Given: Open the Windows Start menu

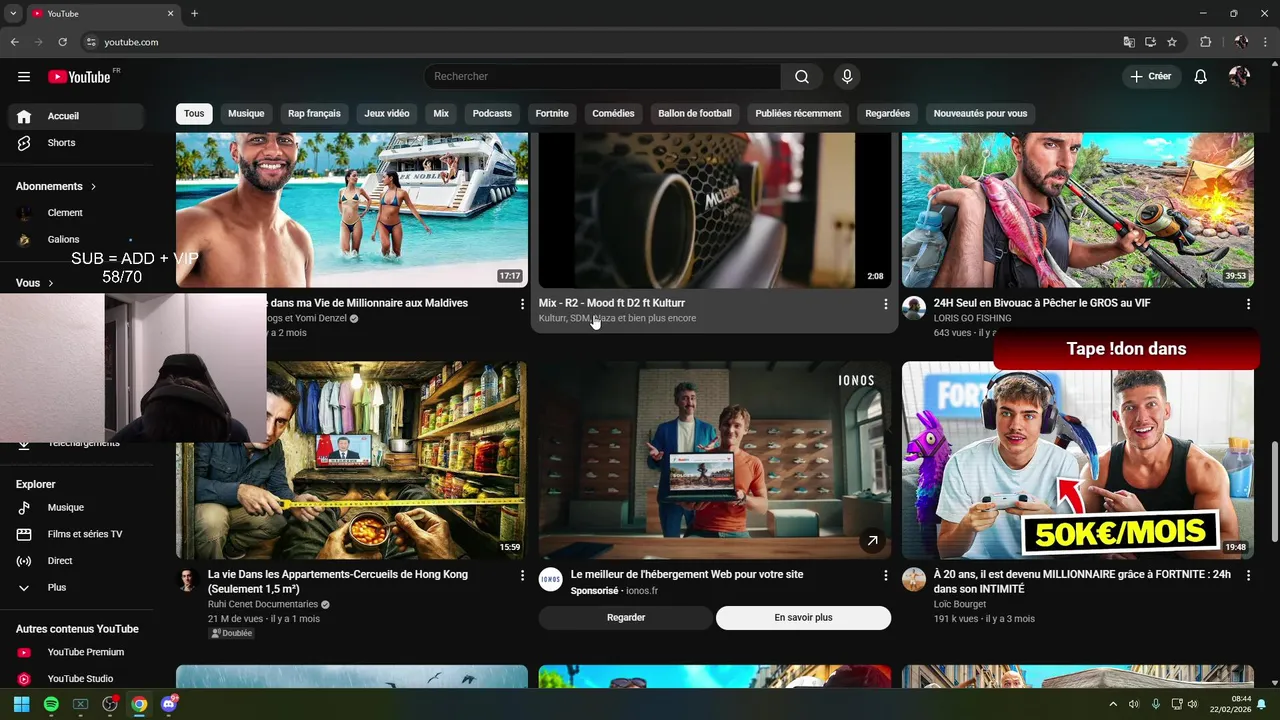Looking at the screenshot, I should click(x=21, y=704).
